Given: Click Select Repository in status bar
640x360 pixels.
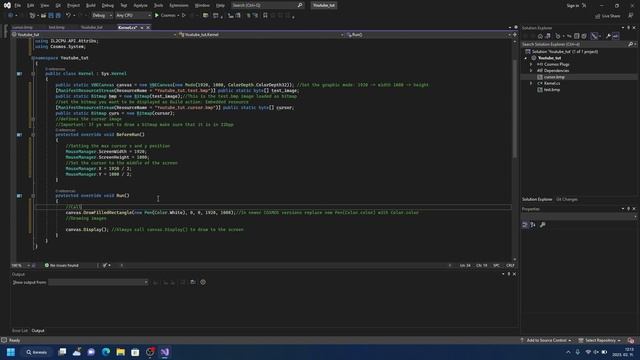Looking at the screenshot, I should (600, 340).
